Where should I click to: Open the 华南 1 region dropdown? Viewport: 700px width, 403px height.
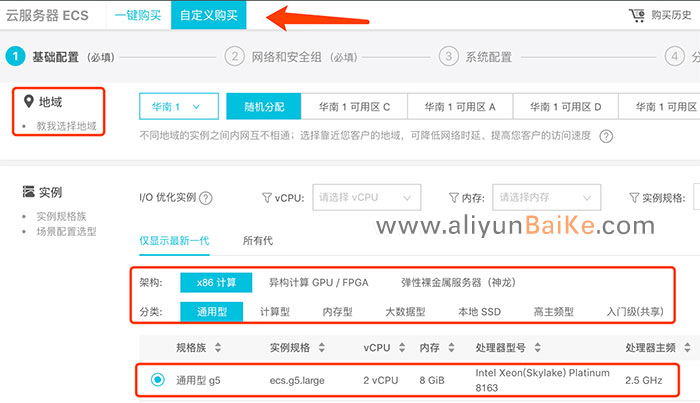(x=179, y=106)
